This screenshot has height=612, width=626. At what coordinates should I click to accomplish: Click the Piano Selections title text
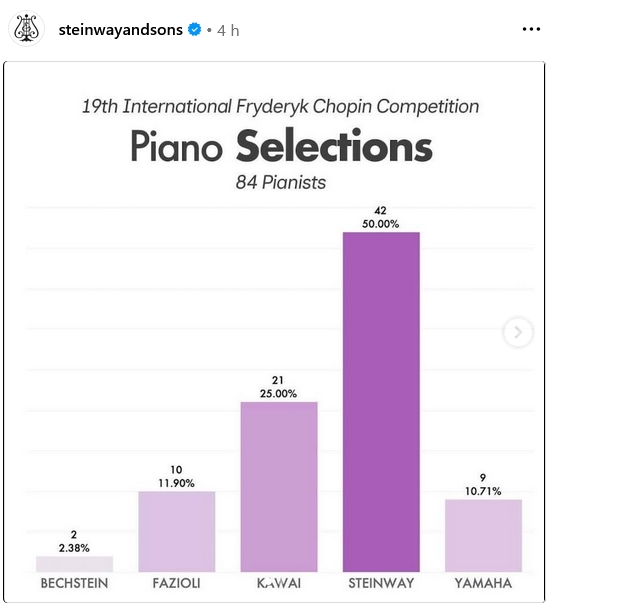(x=281, y=147)
